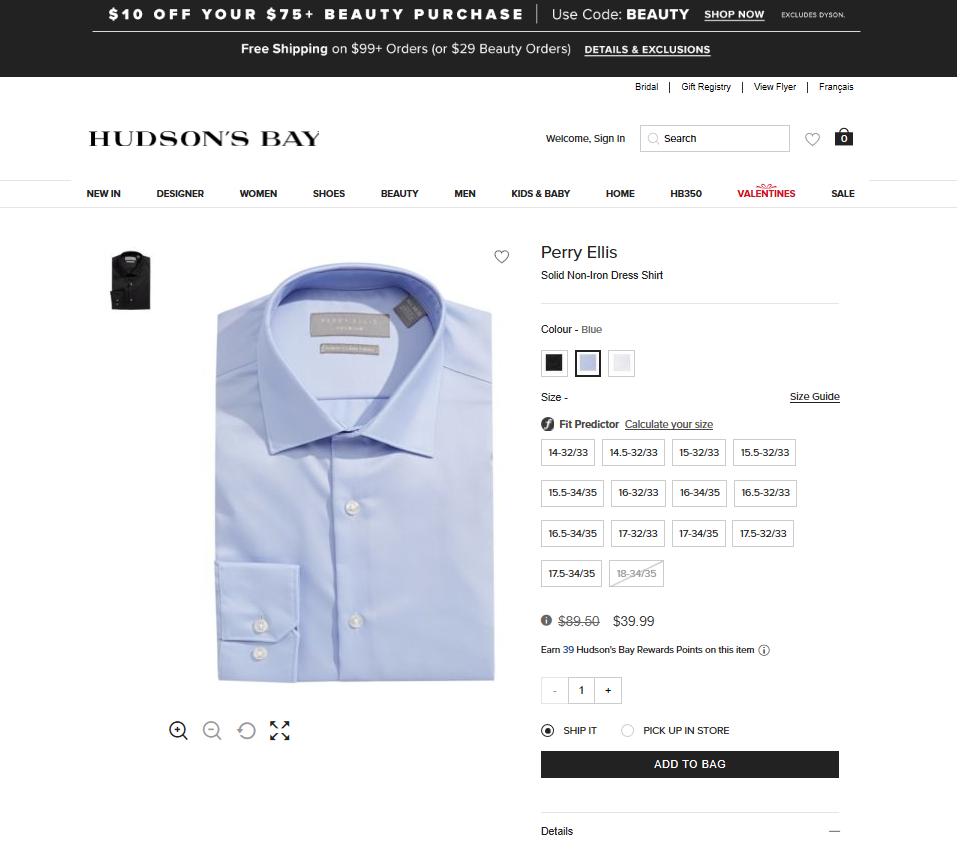Open the Size Guide link
The image size is (957, 854).
[814, 397]
